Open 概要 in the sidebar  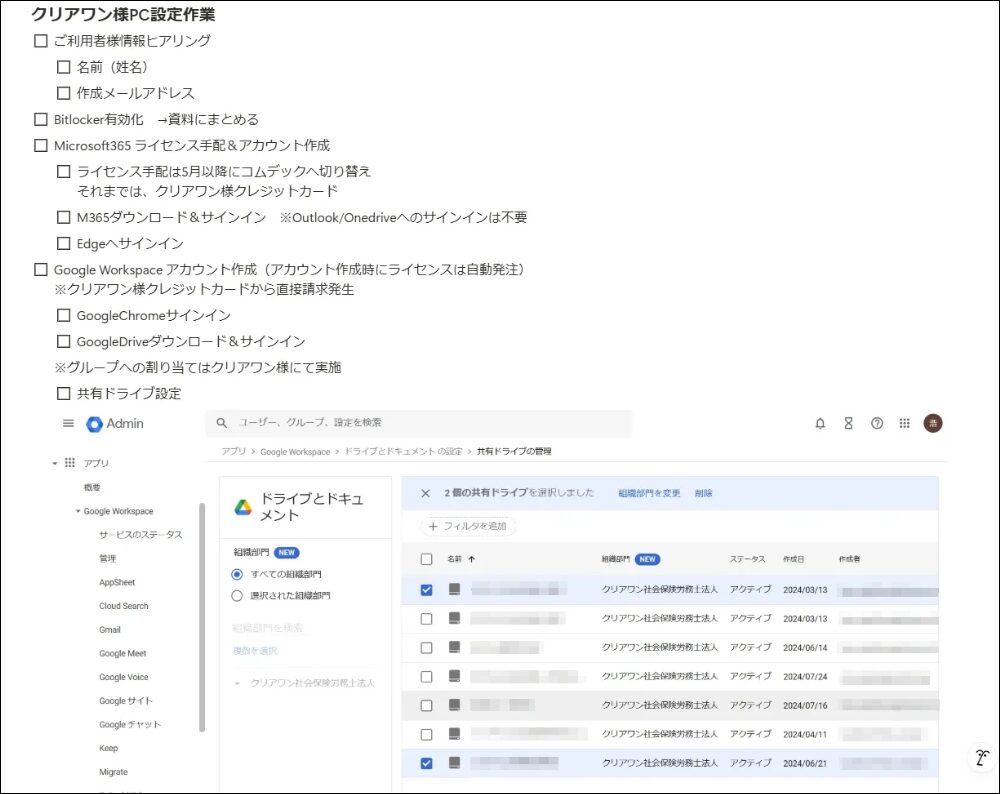pos(92,487)
